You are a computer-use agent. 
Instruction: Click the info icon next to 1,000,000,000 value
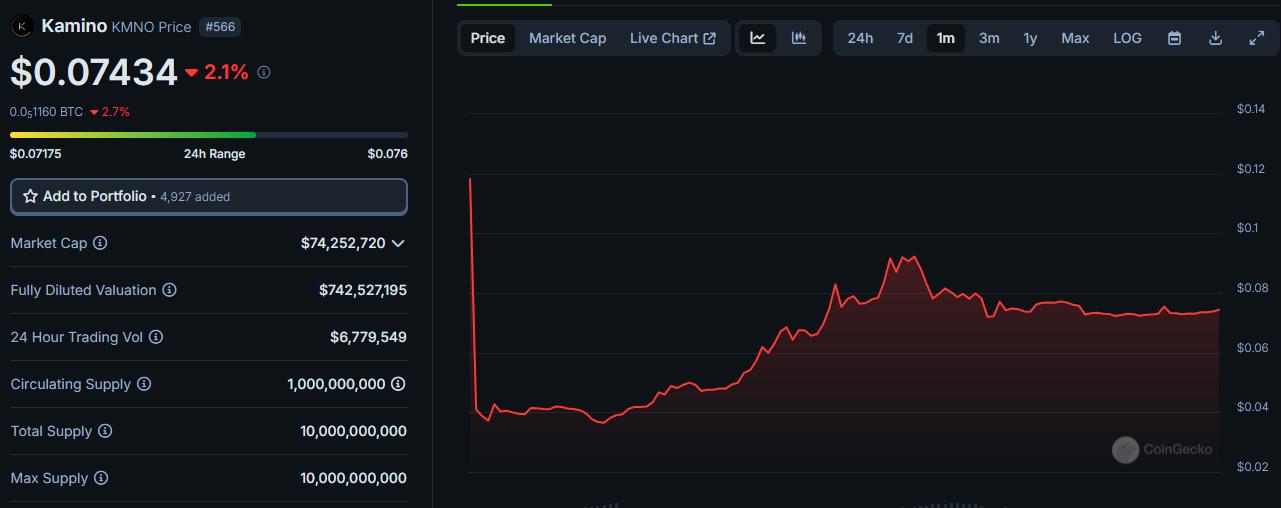(x=398, y=384)
